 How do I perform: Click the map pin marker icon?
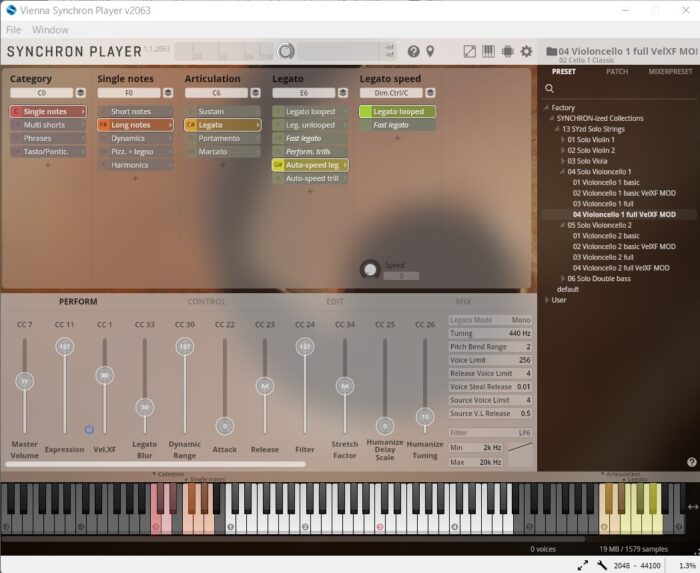click(430, 51)
